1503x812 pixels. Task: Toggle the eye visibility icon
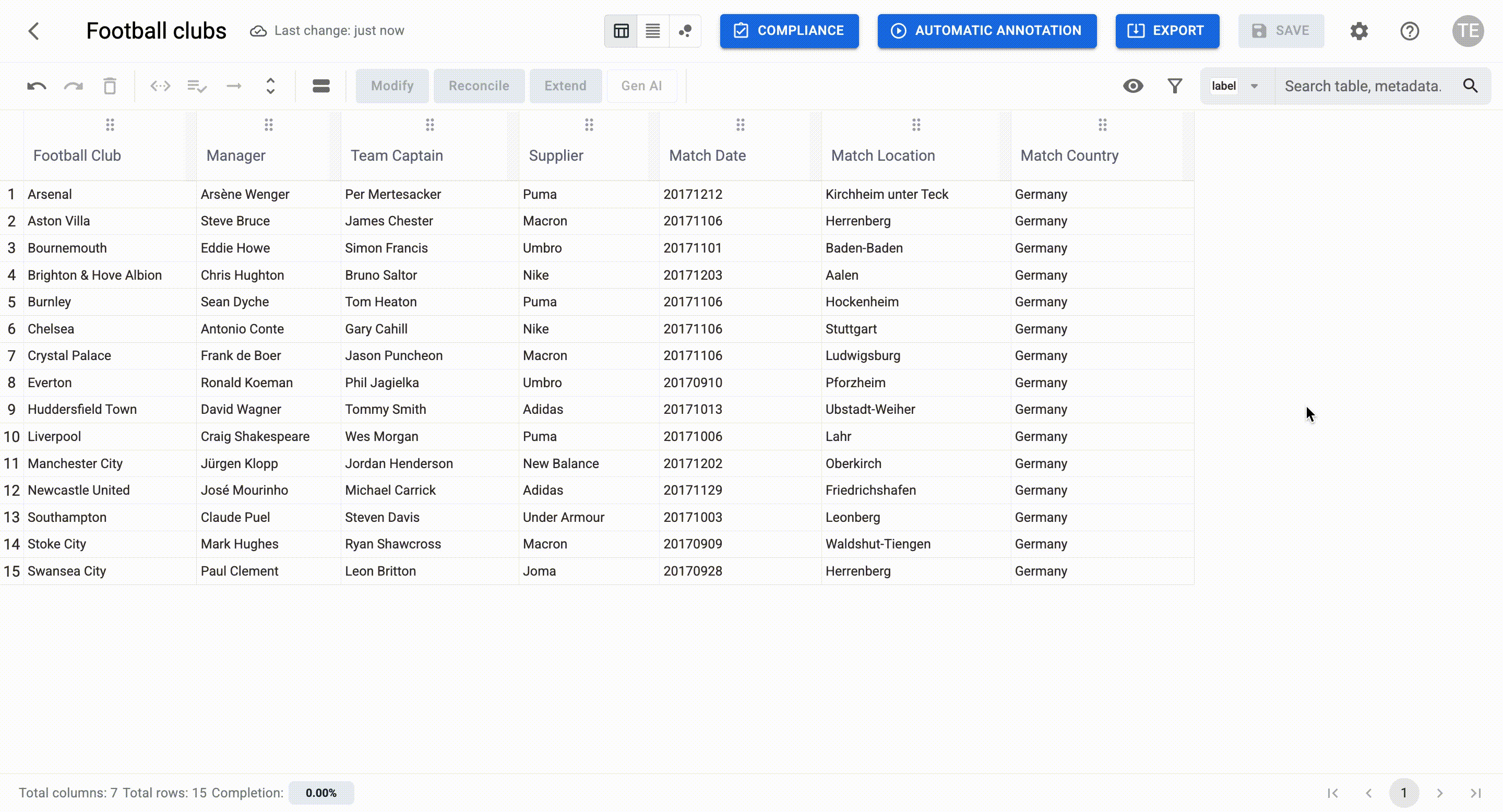[x=1133, y=86]
